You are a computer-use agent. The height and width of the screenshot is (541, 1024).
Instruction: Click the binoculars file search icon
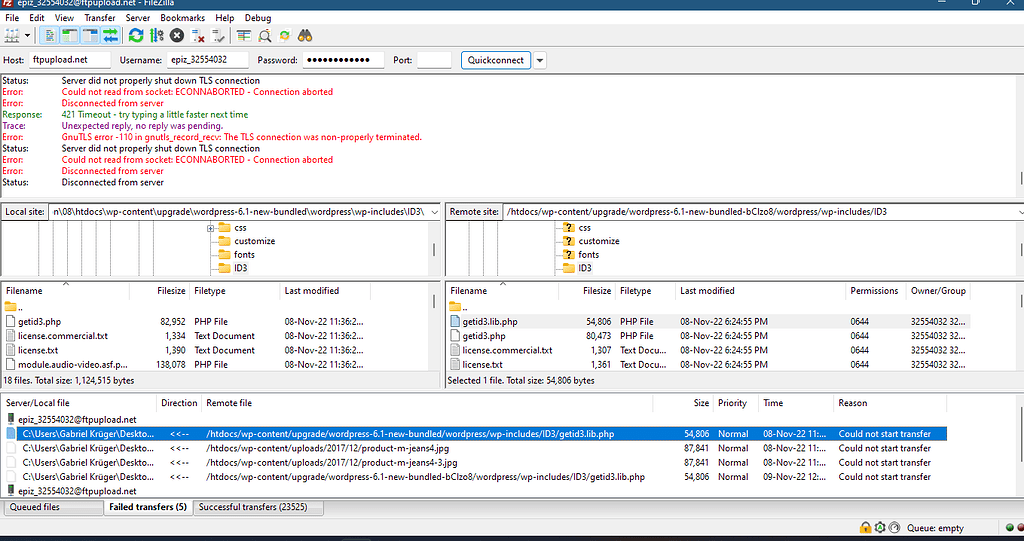click(306, 36)
